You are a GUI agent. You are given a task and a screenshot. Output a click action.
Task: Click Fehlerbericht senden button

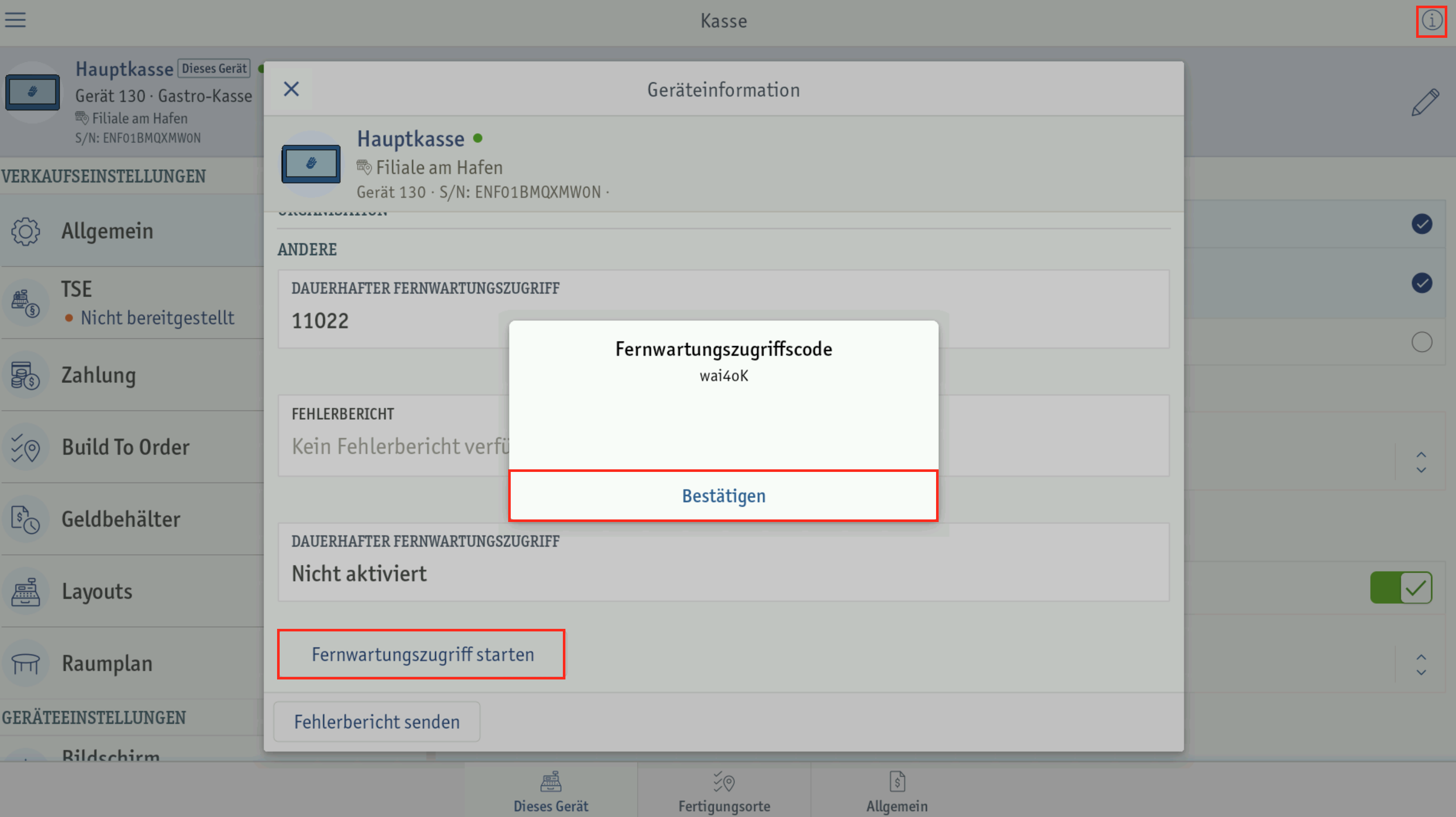(377, 722)
